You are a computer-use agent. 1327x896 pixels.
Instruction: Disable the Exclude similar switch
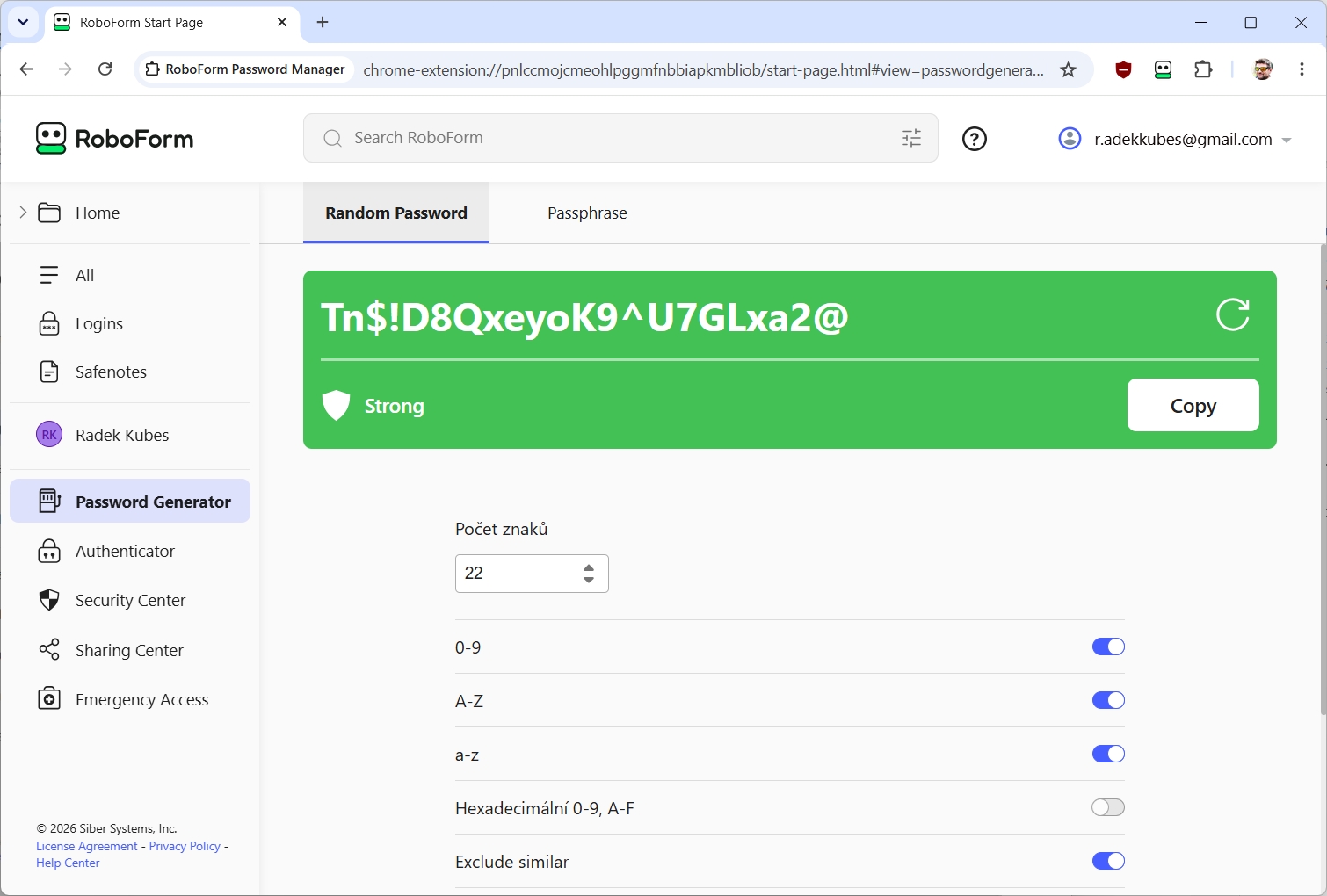(x=1108, y=861)
